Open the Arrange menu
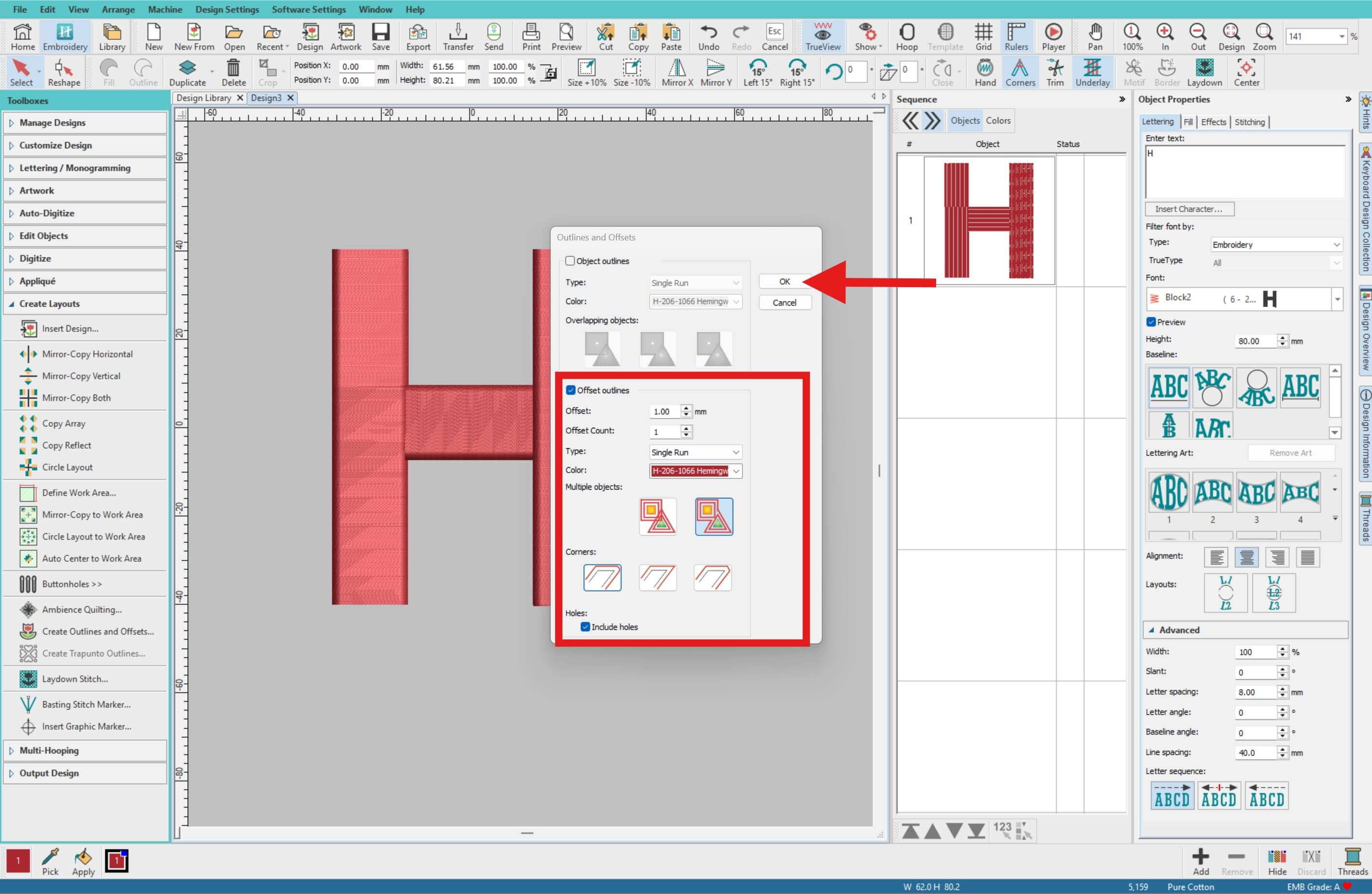This screenshot has height=894, width=1372. pyautogui.click(x=118, y=9)
